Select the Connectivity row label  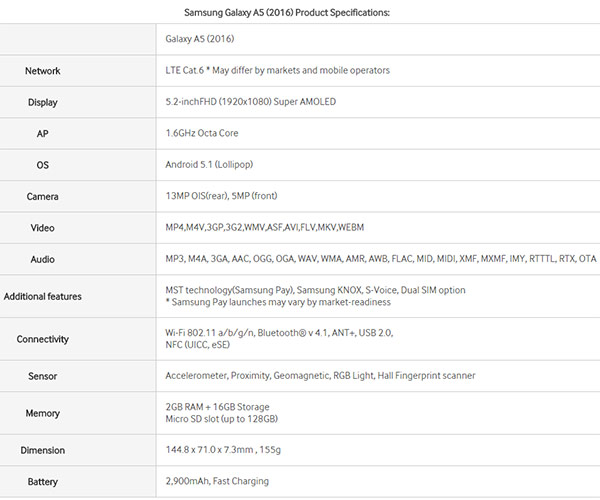coord(42,339)
